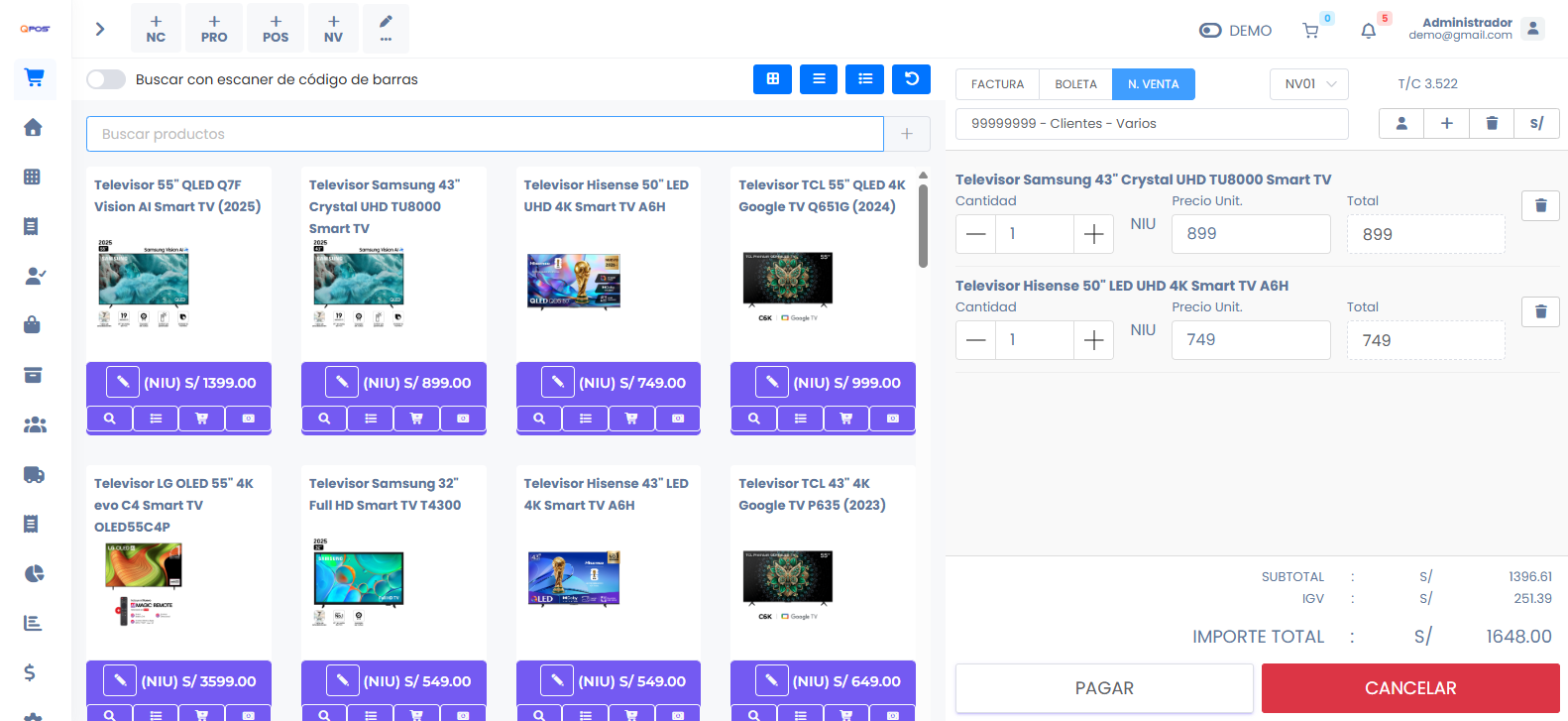Click the Samsung 32" Full HD TV thumbnail

359,583
